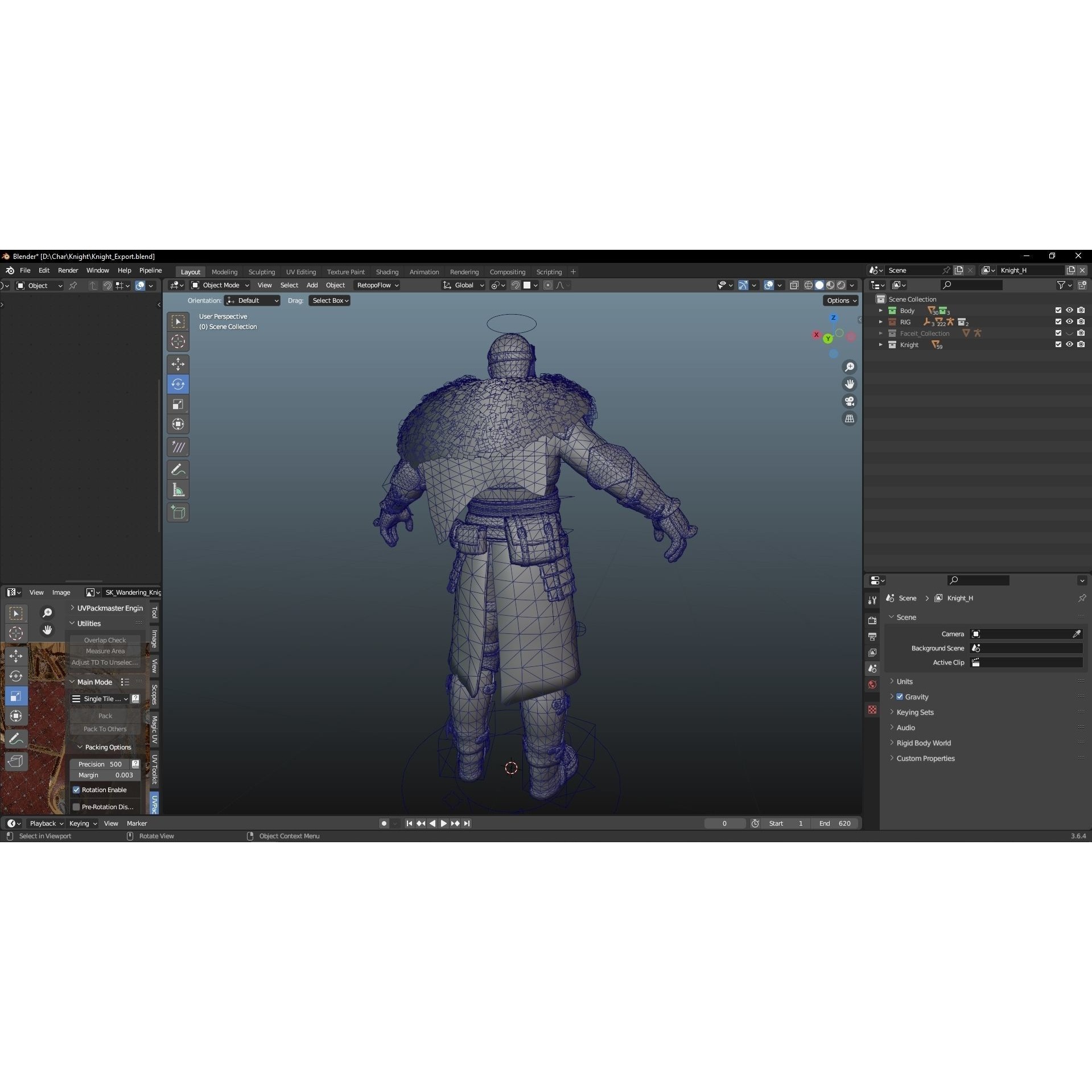This screenshot has width=1092, height=1092.
Task: Open the Render Properties tab
Action: [872, 620]
